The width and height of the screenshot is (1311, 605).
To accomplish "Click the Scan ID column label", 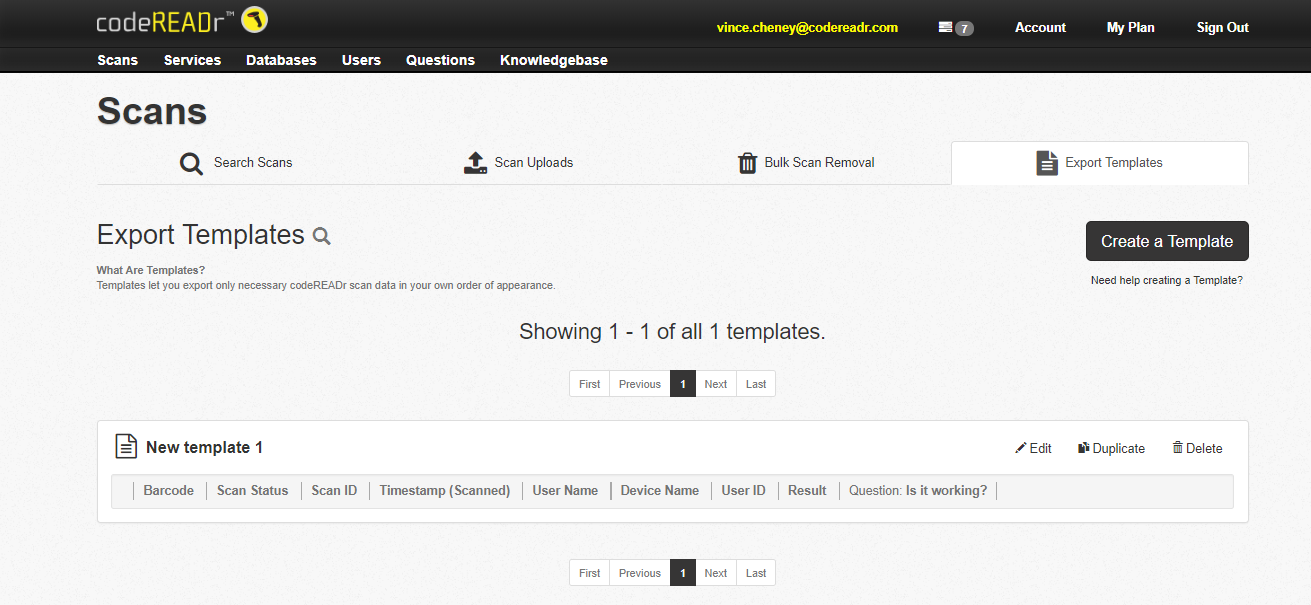I will 334,491.
